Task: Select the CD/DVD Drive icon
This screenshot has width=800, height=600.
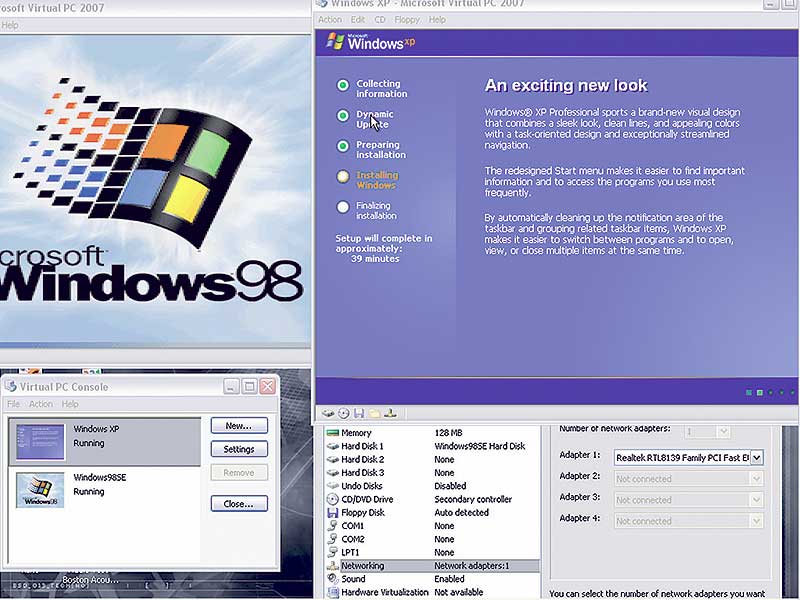Action: tap(333, 499)
